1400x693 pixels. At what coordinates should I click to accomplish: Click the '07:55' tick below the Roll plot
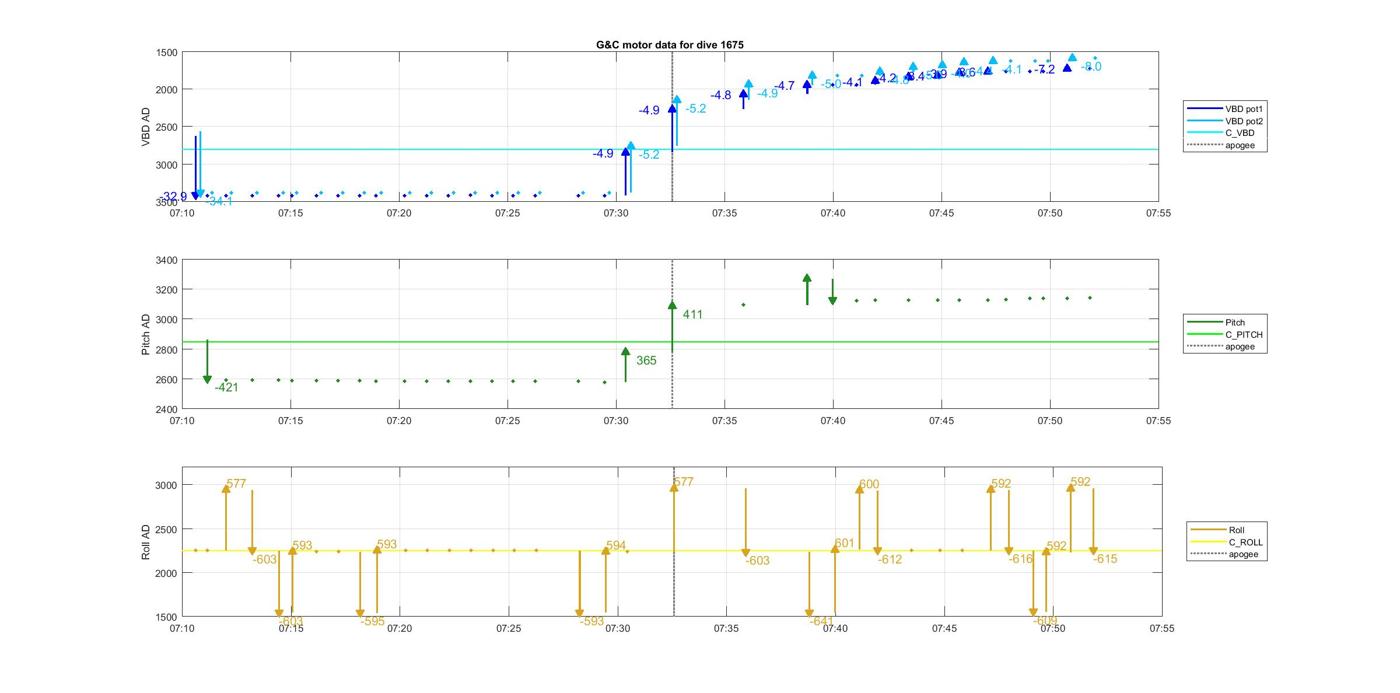point(1161,628)
